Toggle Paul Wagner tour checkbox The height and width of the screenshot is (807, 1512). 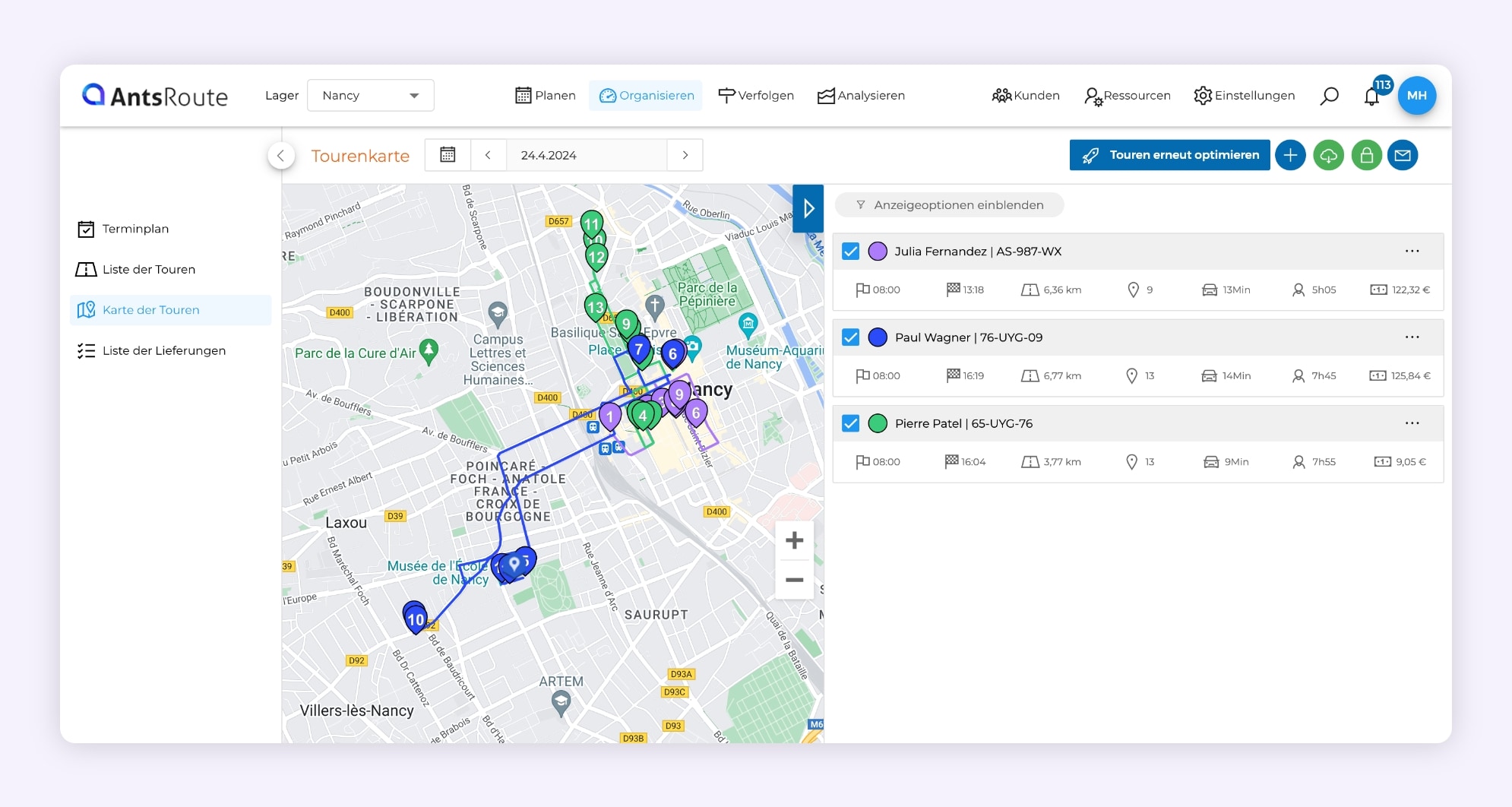click(850, 337)
